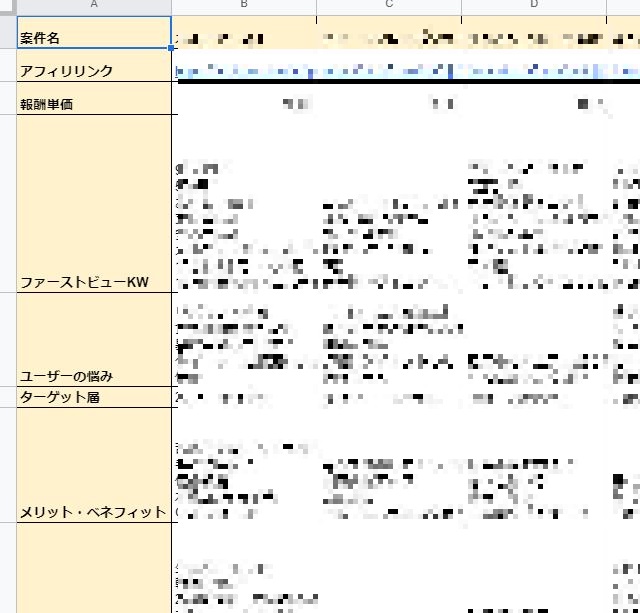The width and height of the screenshot is (640, 613).
Task: Open the affiliate link in column D
Action: (533, 71)
